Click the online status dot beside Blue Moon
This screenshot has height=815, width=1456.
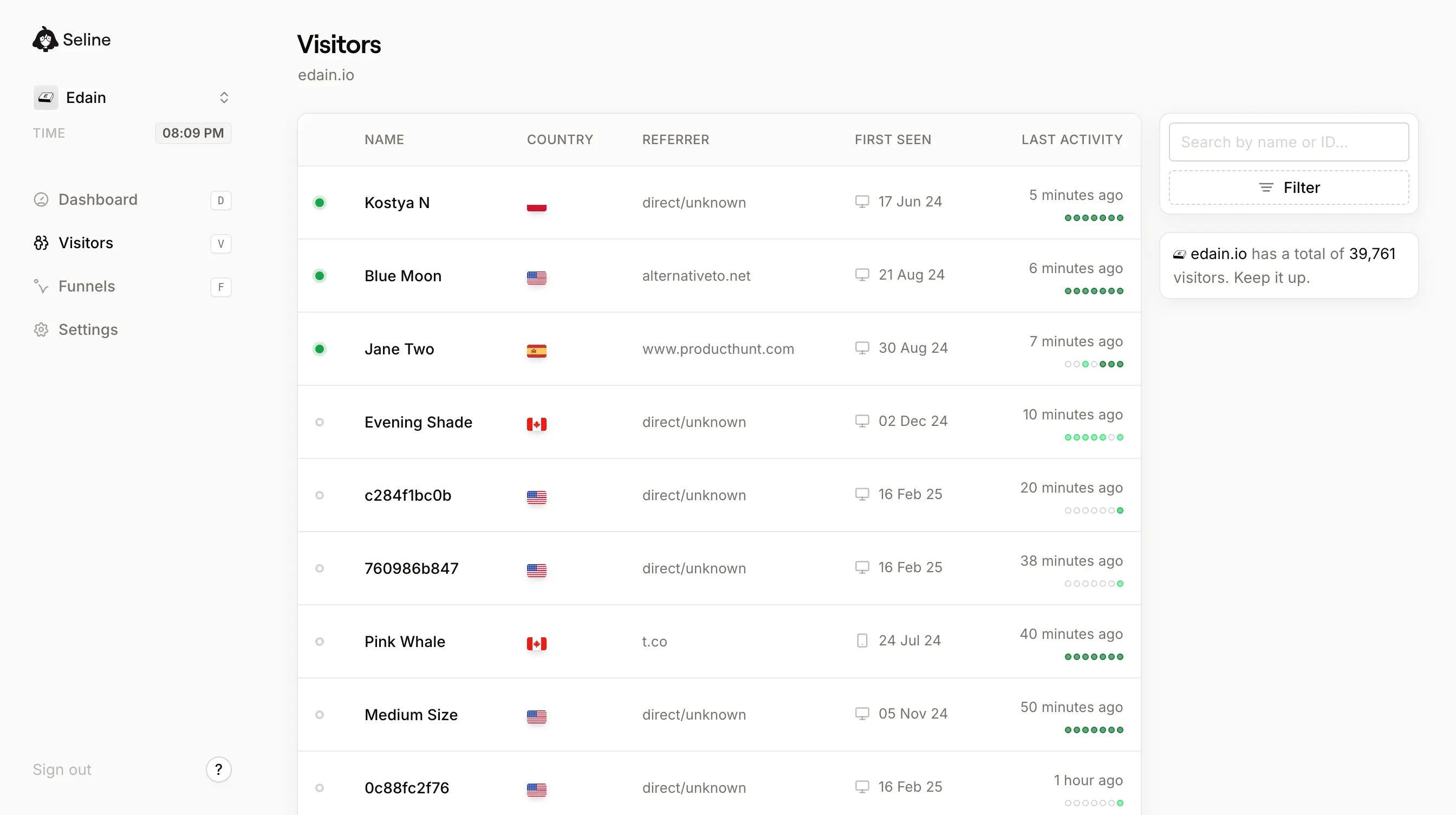(x=320, y=276)
